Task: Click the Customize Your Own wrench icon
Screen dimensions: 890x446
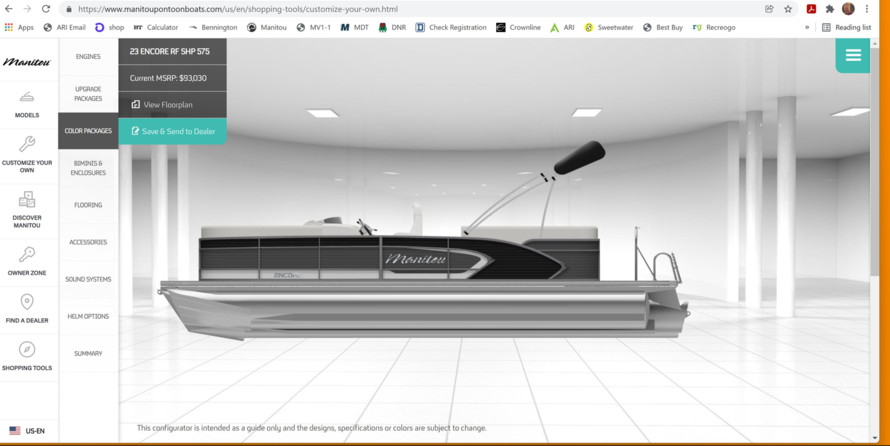Action: point(27,144)
